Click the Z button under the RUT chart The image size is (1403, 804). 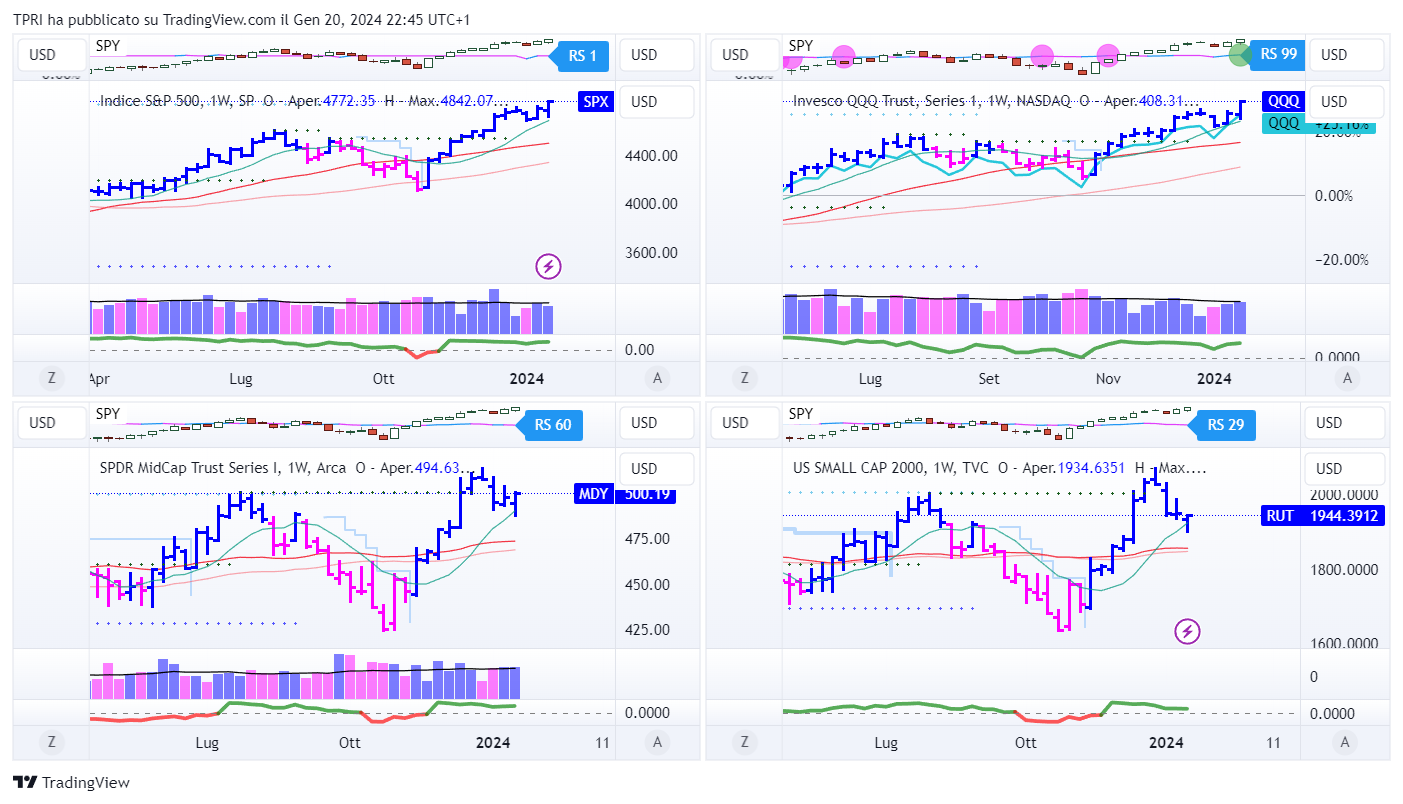point(743,742)
